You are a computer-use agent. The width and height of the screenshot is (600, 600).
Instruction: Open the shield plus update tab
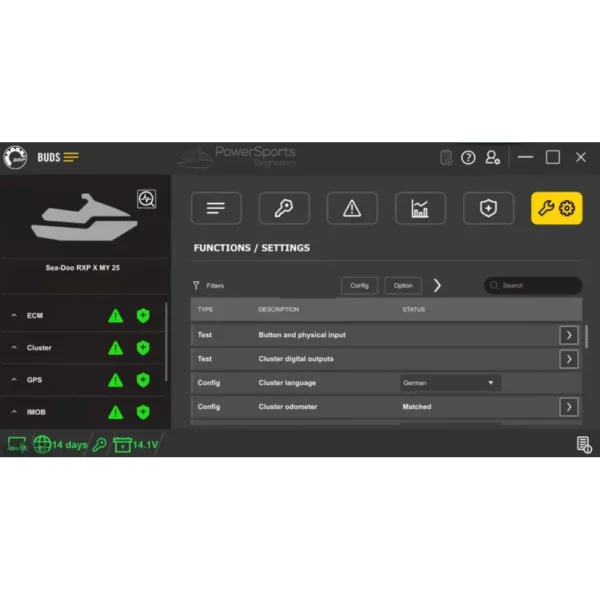pos(488,208)
